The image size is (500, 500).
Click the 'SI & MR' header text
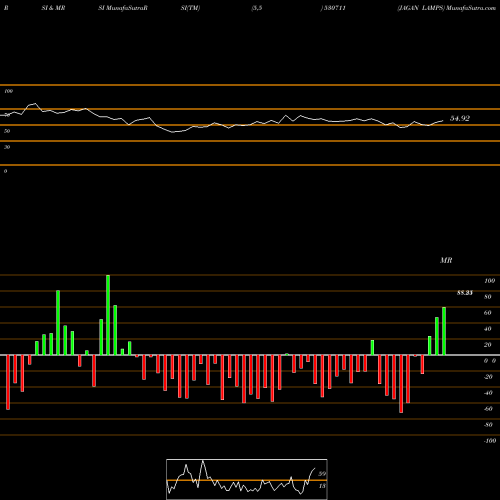coord(53,8)
